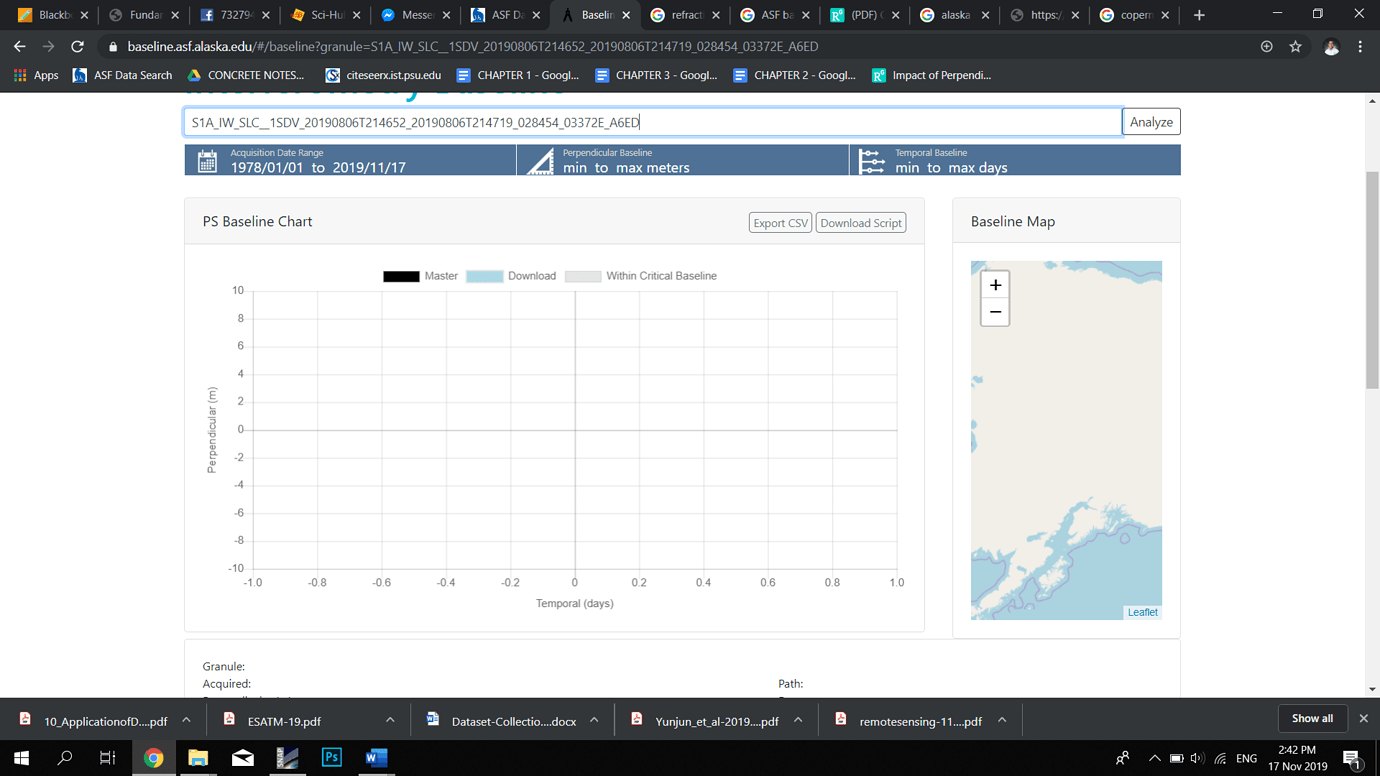Click the Analyze button
The height and width of the screenshot is (776, 1380).
click(1151, 121)
